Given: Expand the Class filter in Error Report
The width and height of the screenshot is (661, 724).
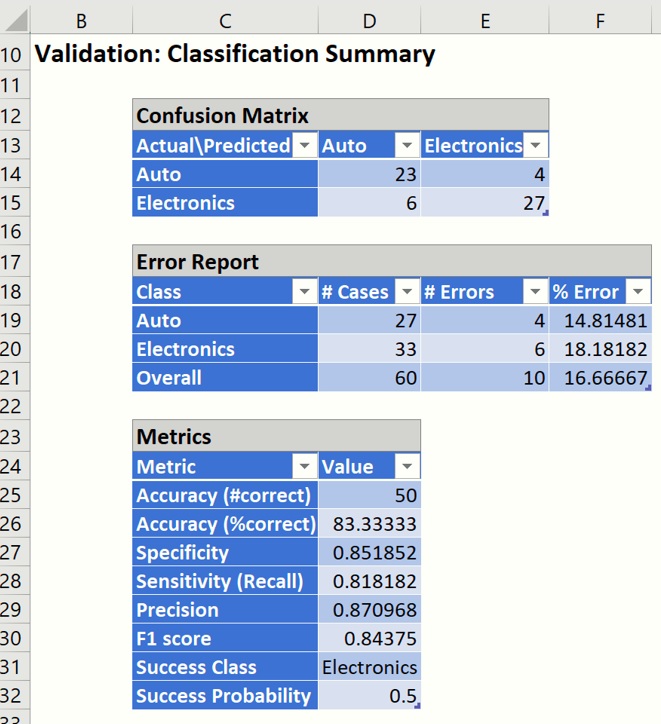Looking at the screenshot, I should pos(305,292).
